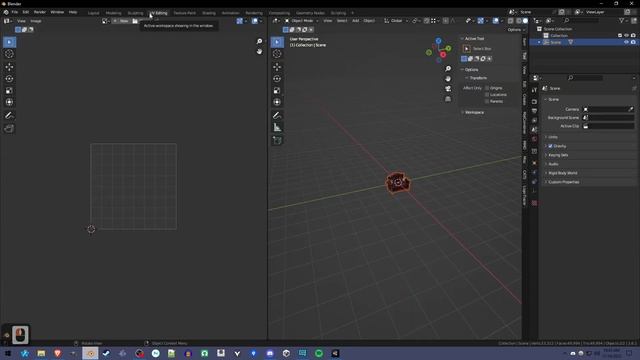The image size is (640, 360).
Task: Toggle render camera icon of Collection row
Action: [633, 36]
